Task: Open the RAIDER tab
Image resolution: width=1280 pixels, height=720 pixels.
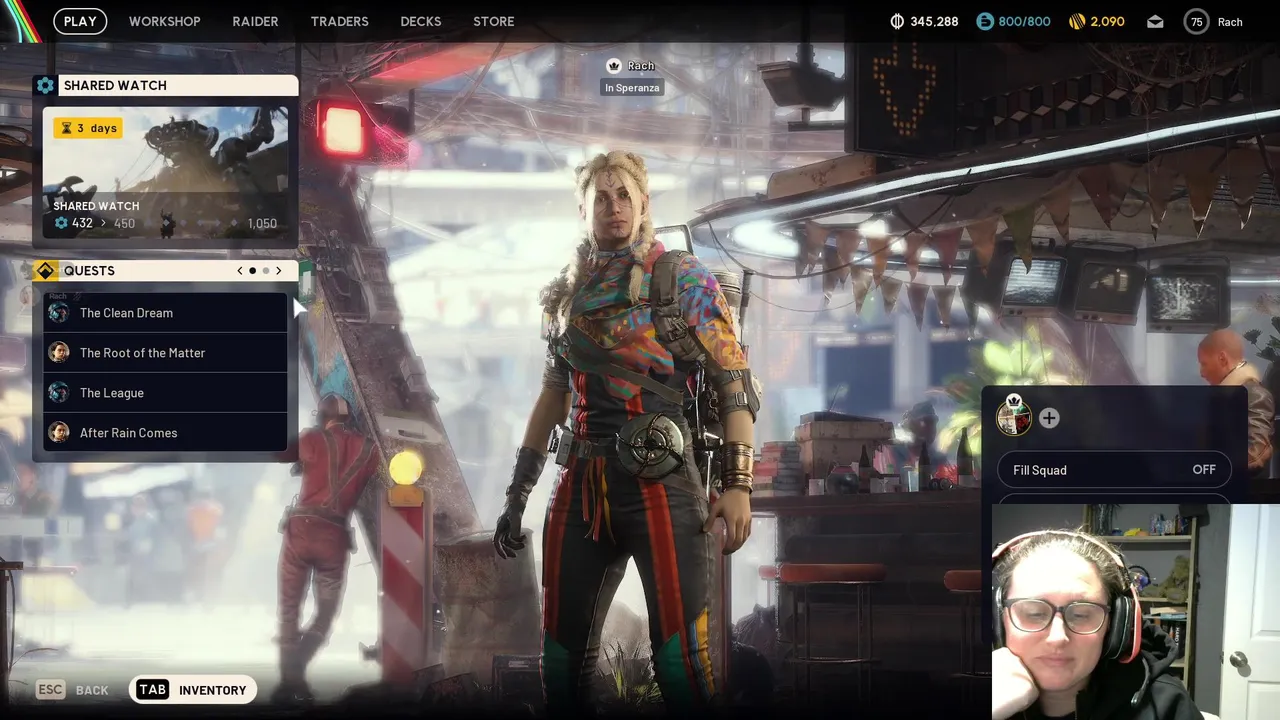Action: tap(255, 21)
